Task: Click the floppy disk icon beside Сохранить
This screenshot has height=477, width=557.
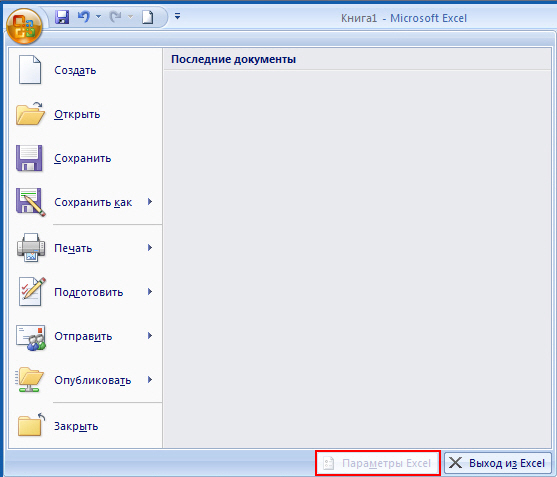Action: tap(29, 158)
